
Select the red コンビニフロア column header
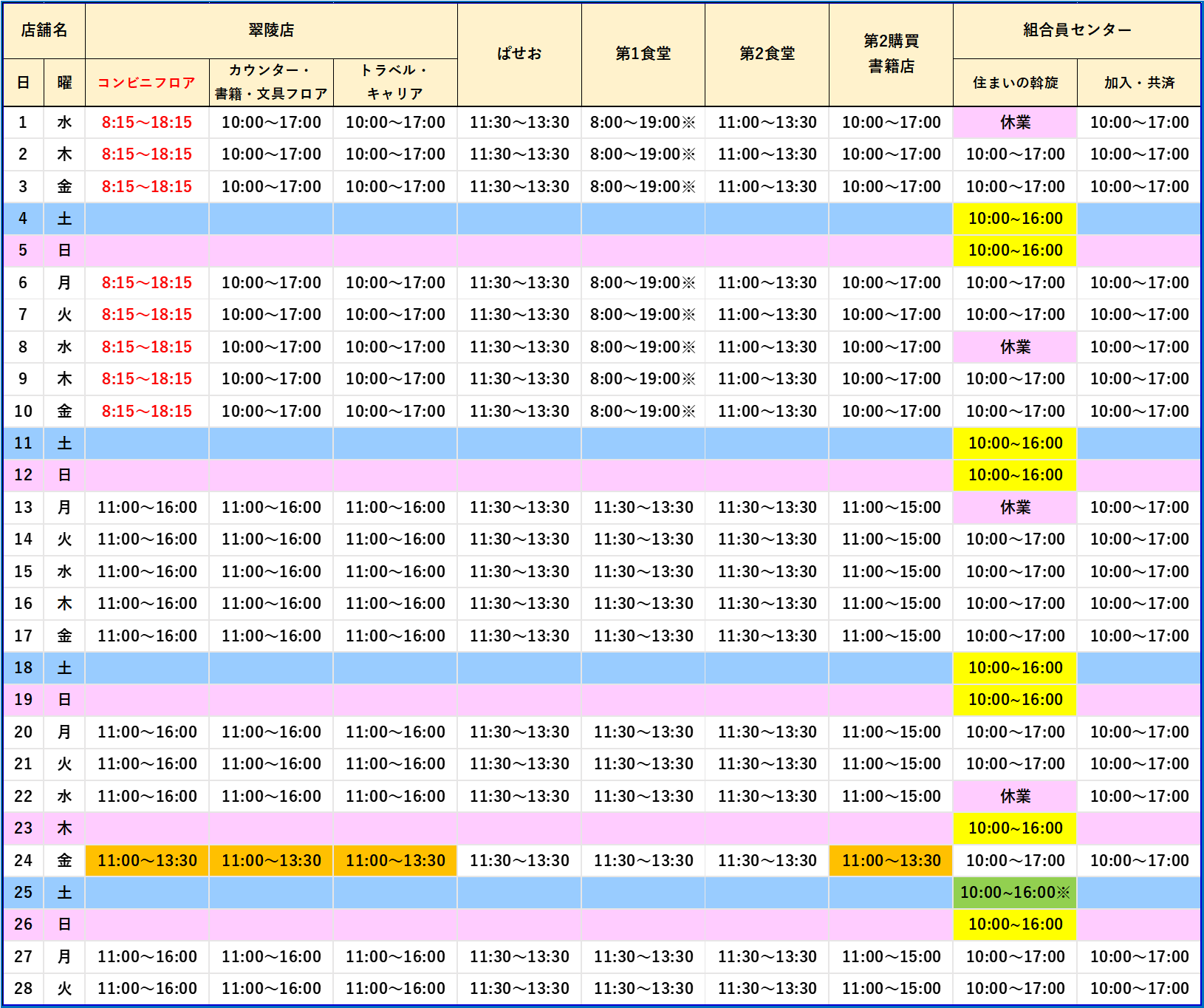point(147,83)
